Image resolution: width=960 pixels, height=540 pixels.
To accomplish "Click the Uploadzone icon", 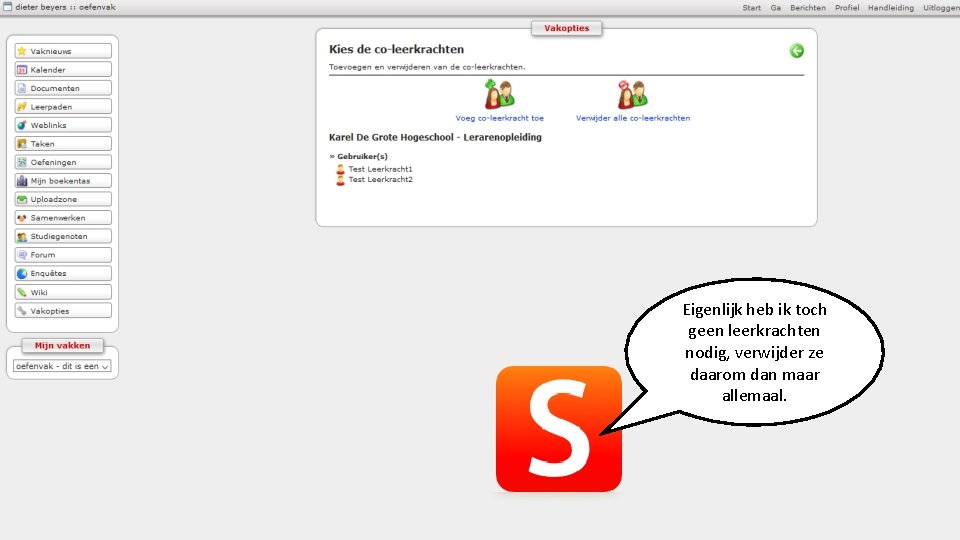I will point(22,199).
